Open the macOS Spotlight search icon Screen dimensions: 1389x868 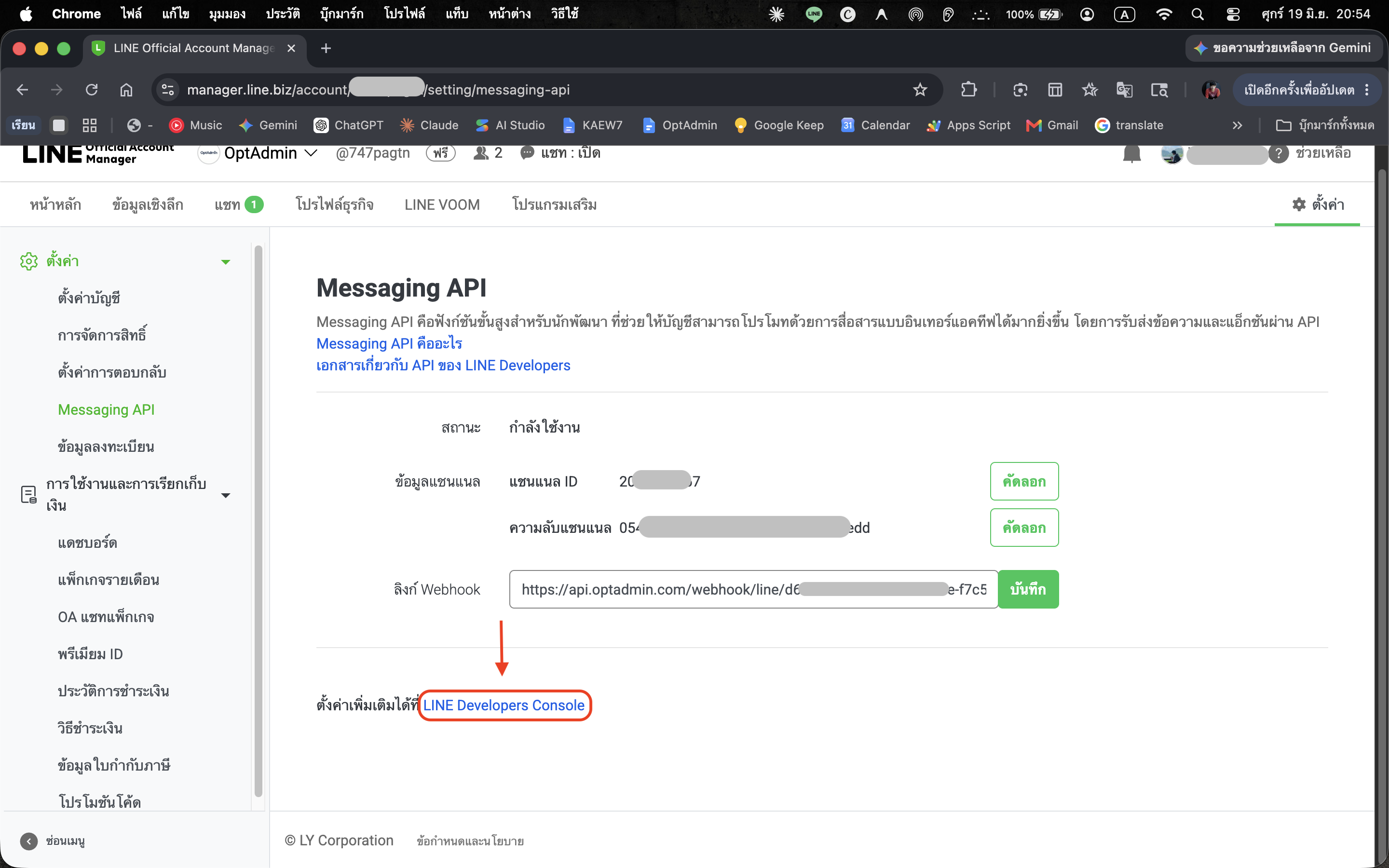1198,14
